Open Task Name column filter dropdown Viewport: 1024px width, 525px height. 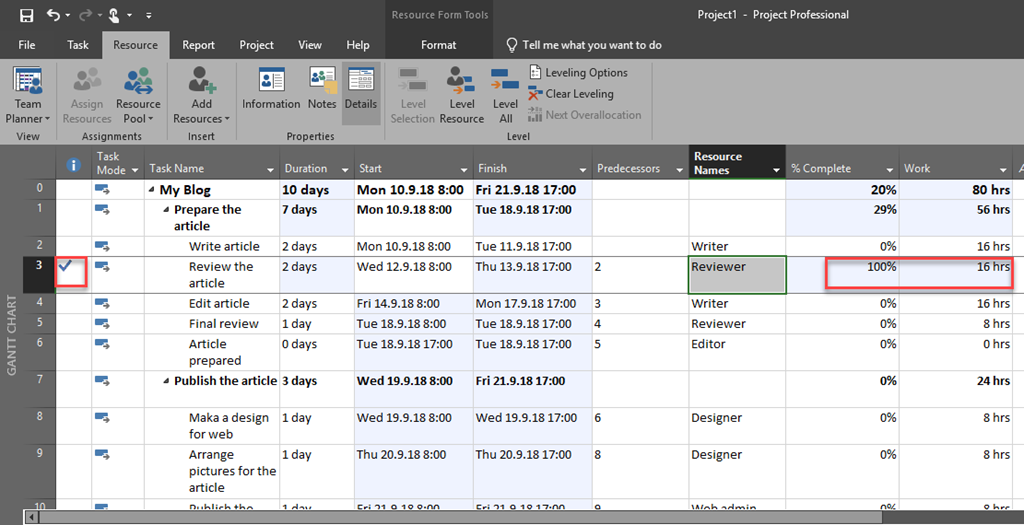(x=269, y=170)
